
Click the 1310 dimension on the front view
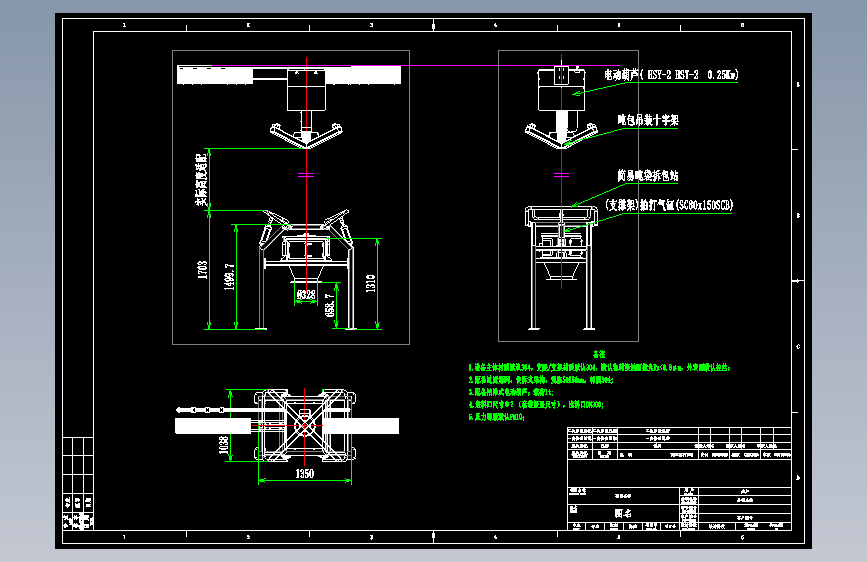click(371, 283)
